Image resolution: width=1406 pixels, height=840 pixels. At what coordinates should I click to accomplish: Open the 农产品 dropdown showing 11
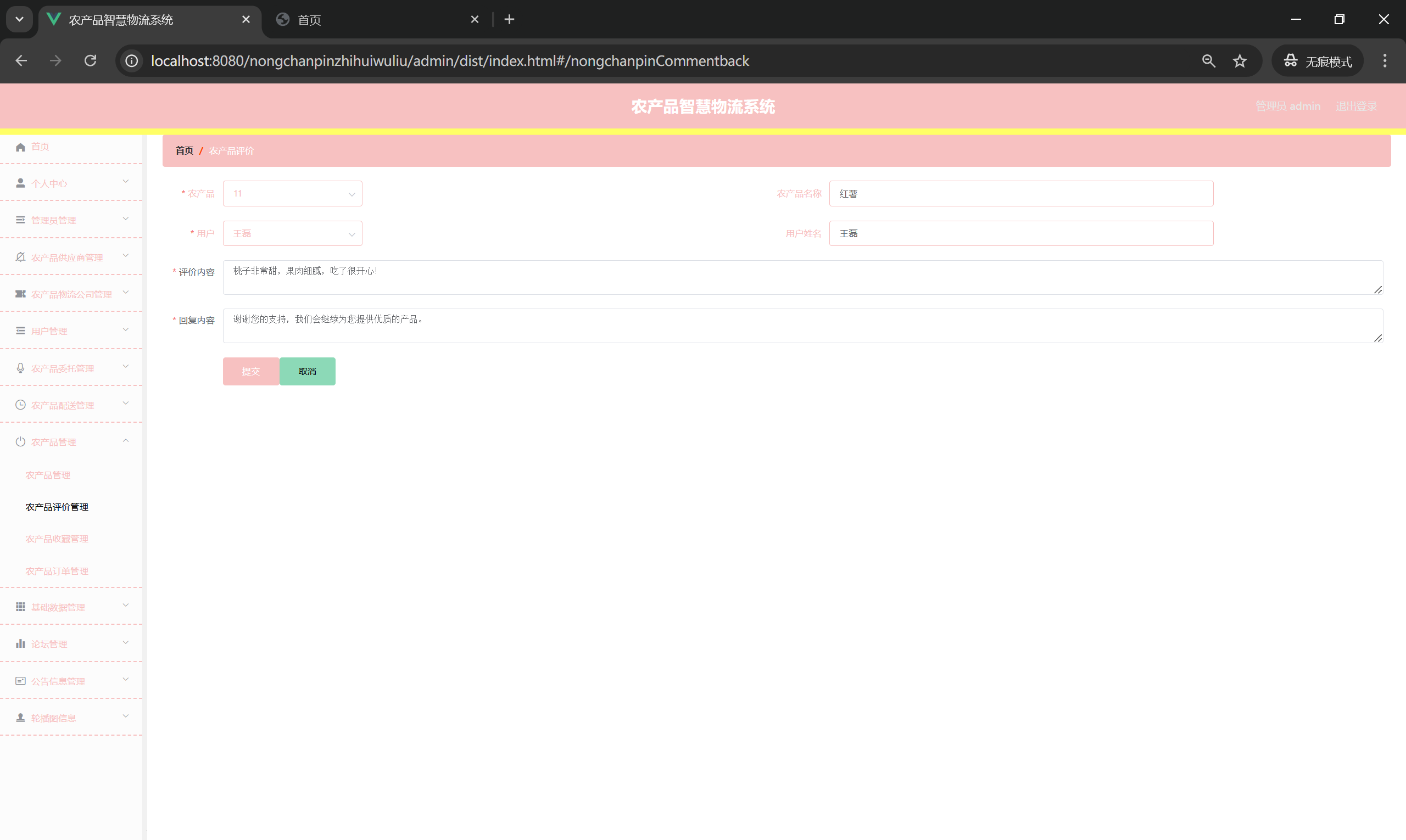click(x=292, y=194)
